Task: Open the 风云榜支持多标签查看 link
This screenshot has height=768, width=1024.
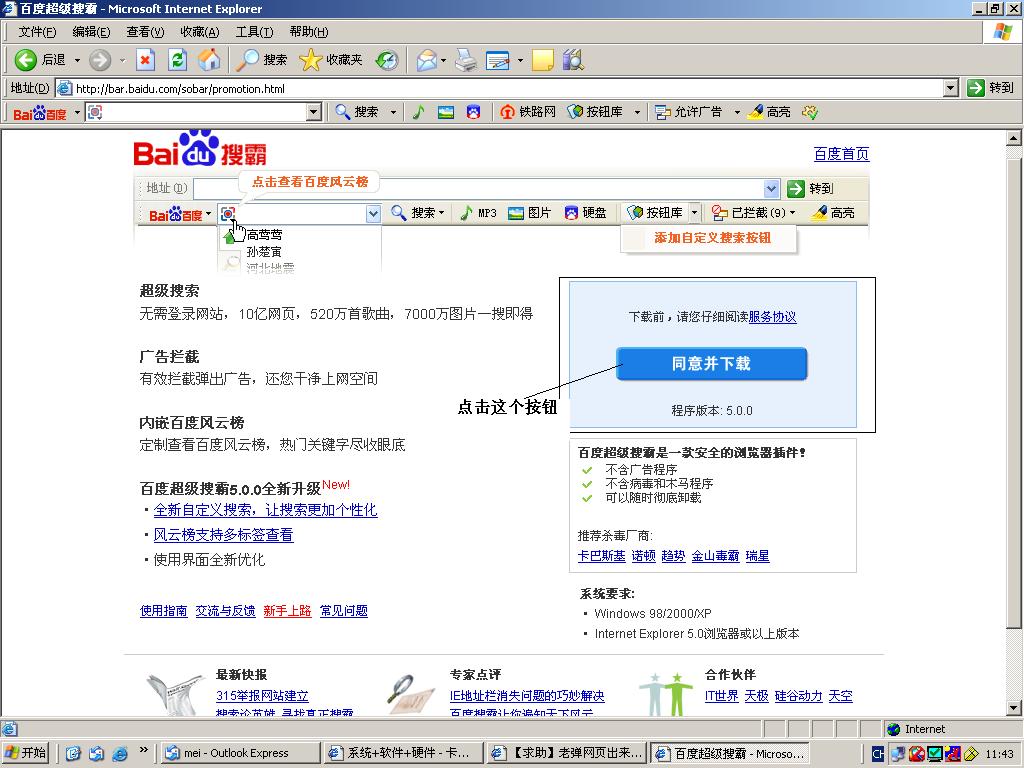Action: coord(223,535)
